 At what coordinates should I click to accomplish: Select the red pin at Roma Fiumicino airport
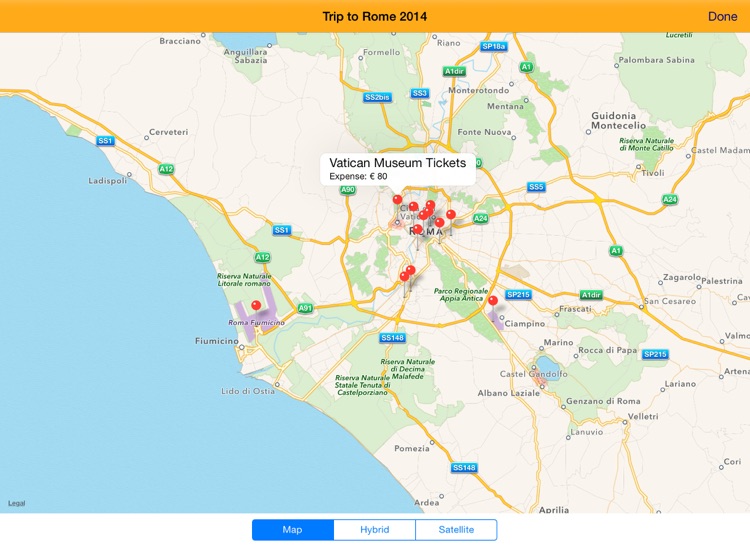click(x=256, y=305)
